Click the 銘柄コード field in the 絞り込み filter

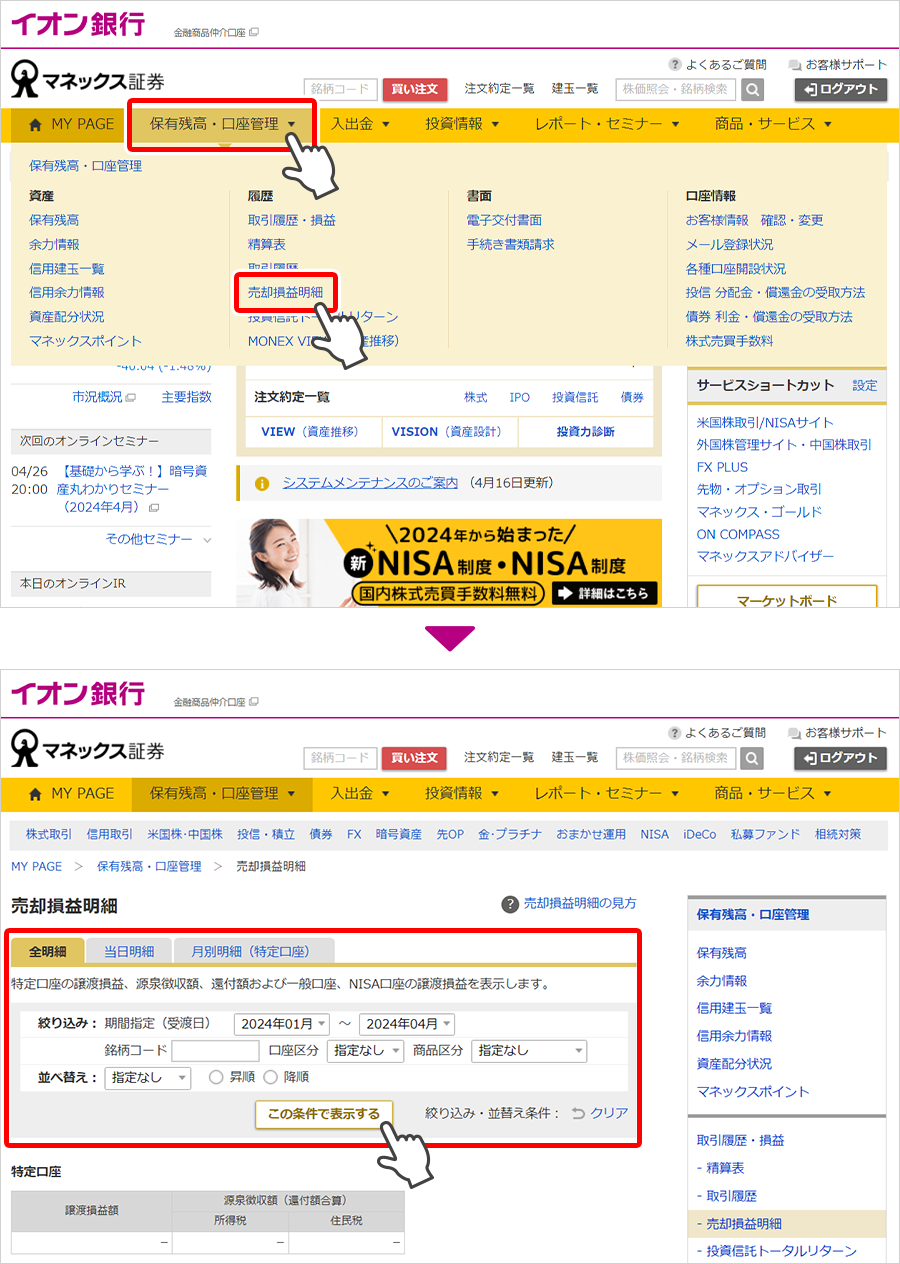[215, 1051]
